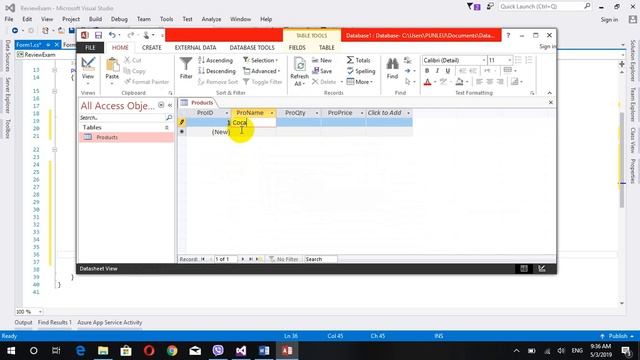Screen dimensions: 640x360
Task: Switch to the FIELDS tab
Action: 297,48
